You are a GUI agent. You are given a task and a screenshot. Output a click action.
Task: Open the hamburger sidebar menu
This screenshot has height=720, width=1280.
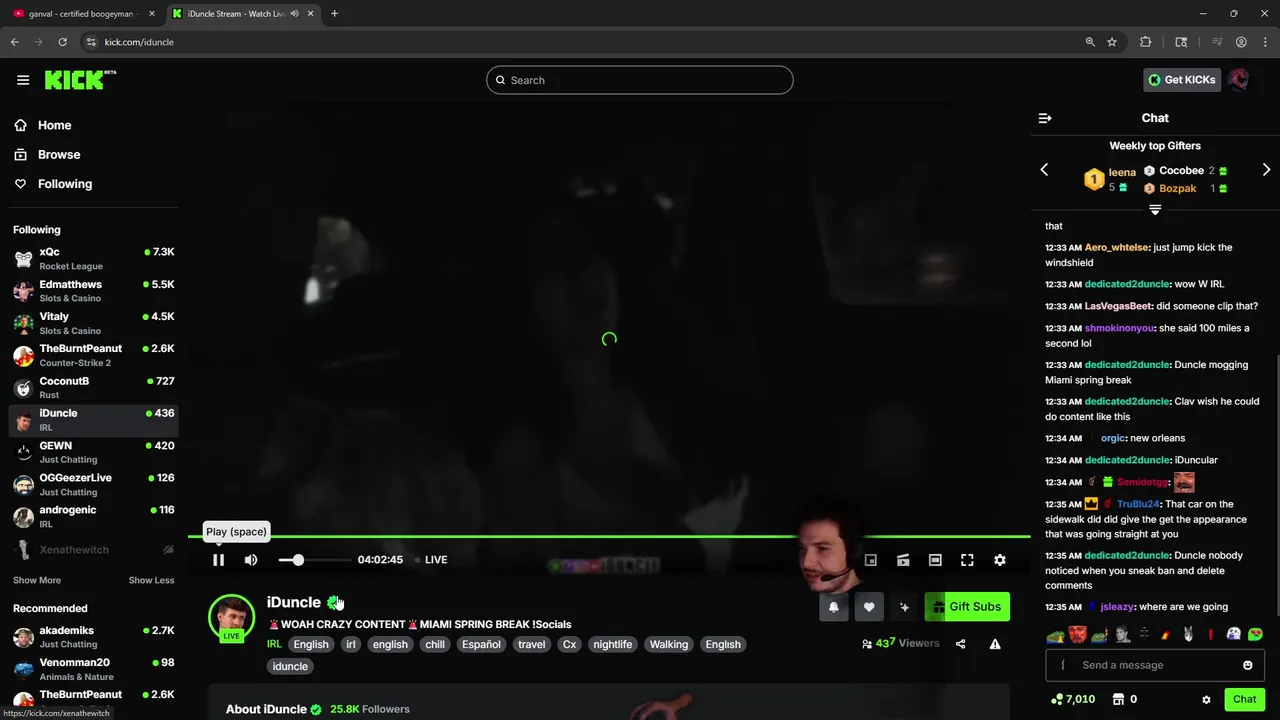[x=23, y=80]
